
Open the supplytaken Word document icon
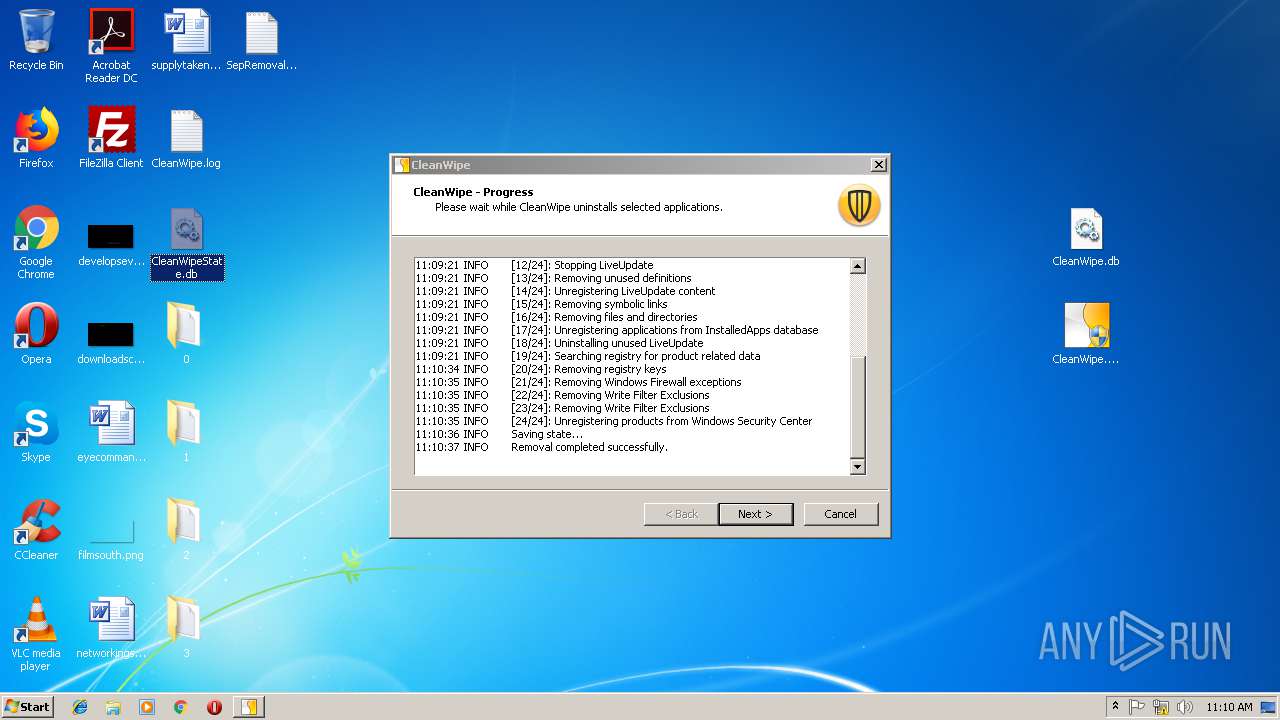[x=186, y=40]
